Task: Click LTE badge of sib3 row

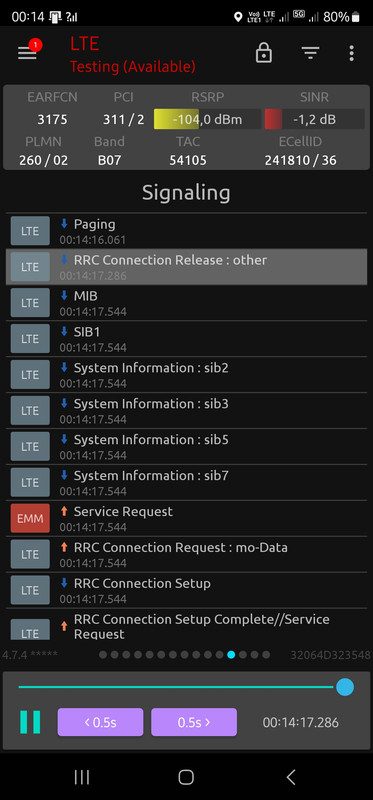Action: [x=30, y=410]
